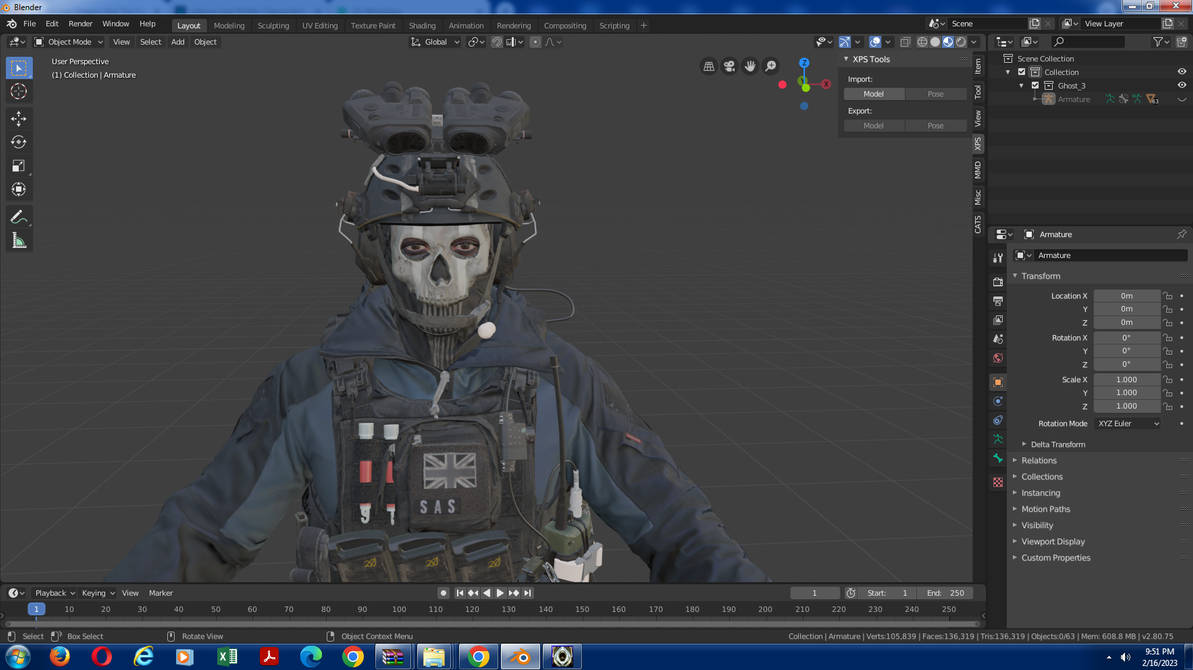The width and height of the screenshot is (1193, 670).
Task: Toggle camera view in viewport
Action: pyautogui.click(x=729, y=66)
